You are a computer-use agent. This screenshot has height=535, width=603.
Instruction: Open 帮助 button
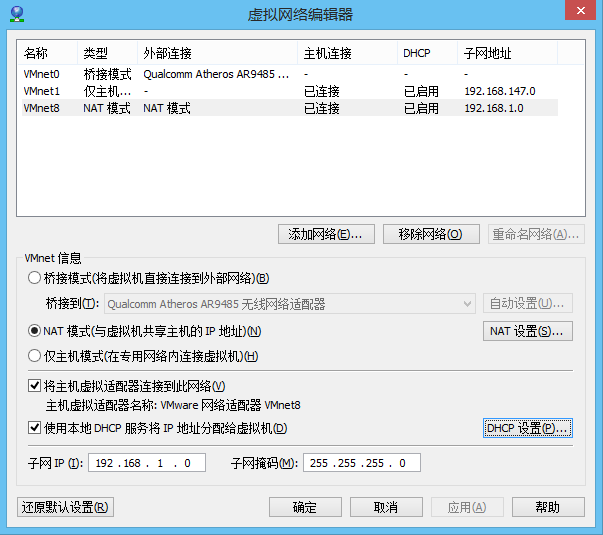tap(548, 507)
